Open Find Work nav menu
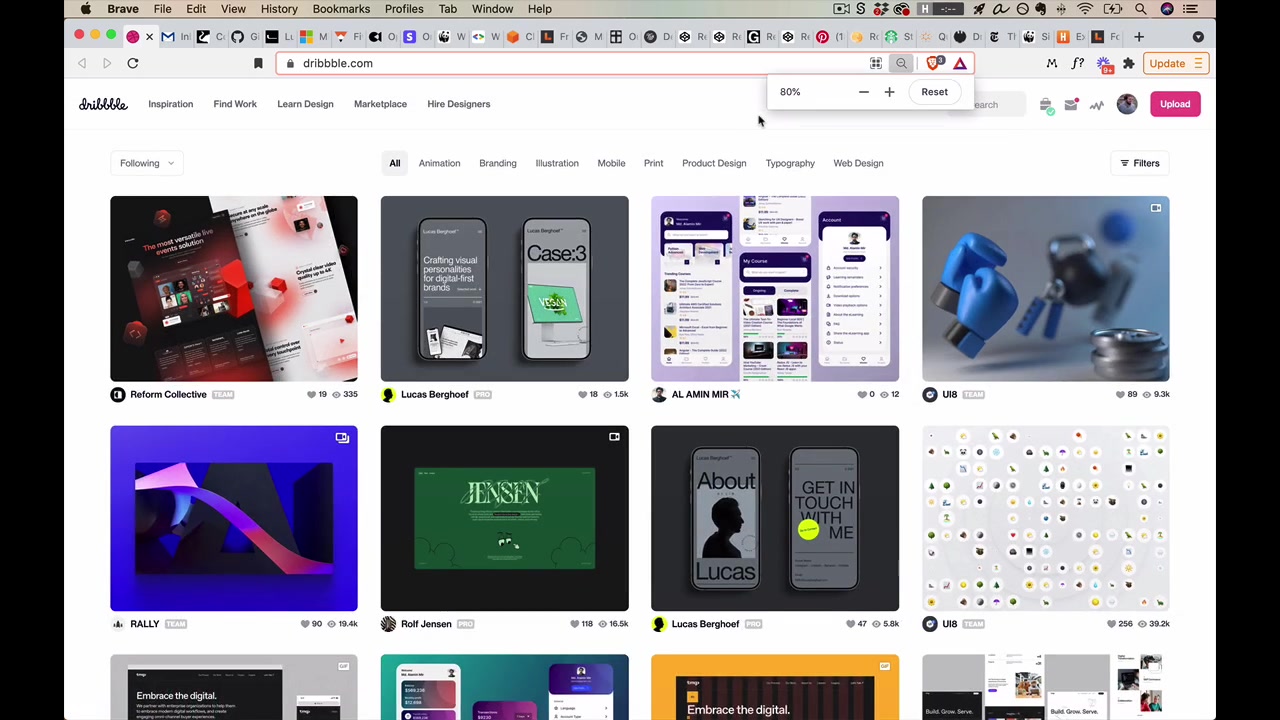The height and width of the screenshot is (720, 1280). click(x=235, y=104)
